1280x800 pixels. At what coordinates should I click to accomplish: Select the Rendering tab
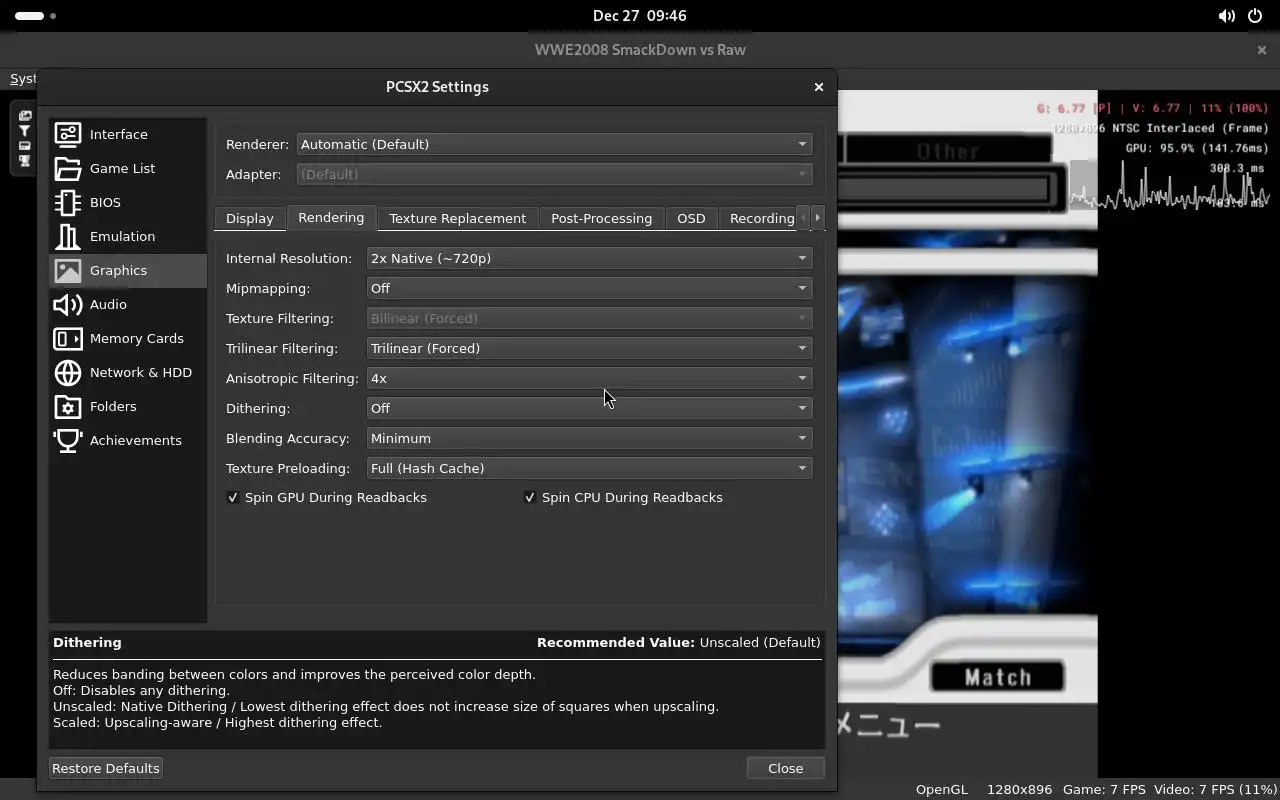(331, 217)
